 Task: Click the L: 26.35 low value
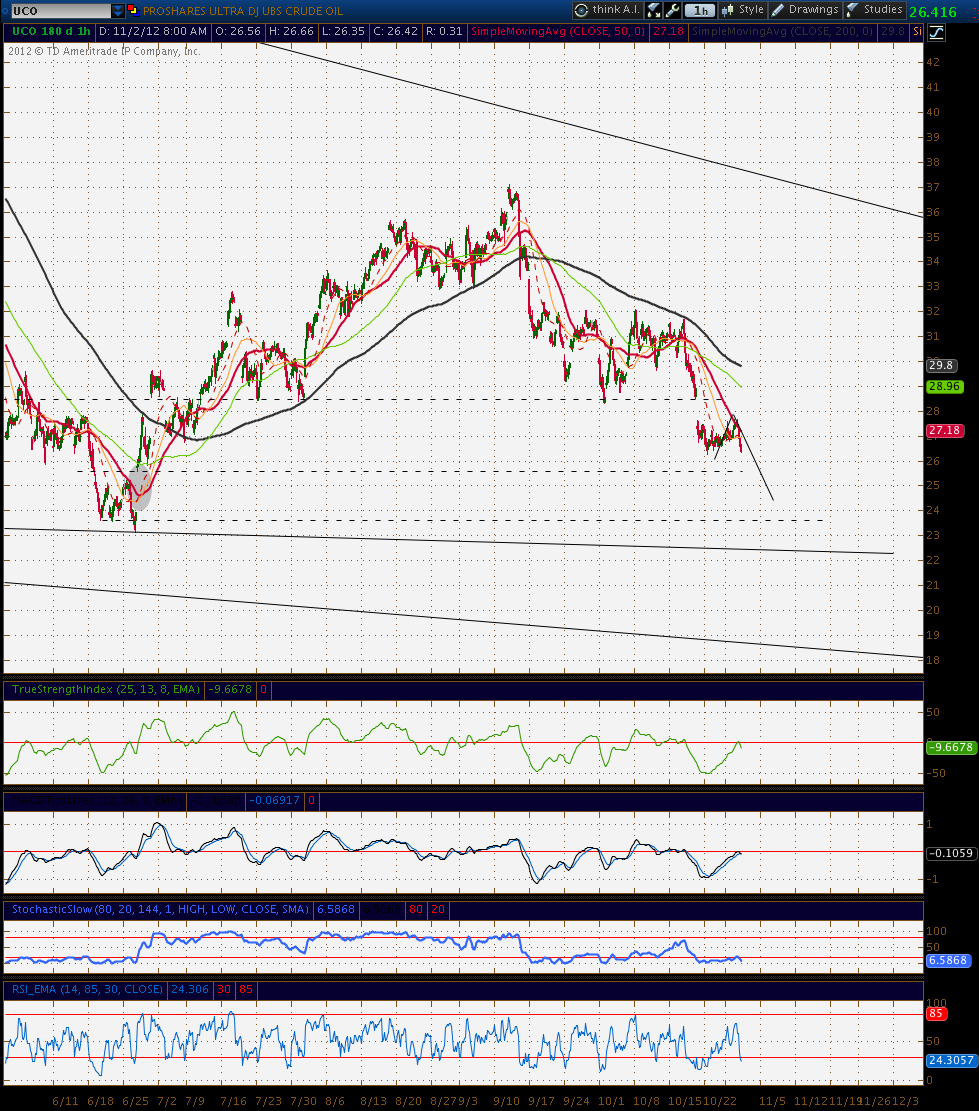coord(343,31)
